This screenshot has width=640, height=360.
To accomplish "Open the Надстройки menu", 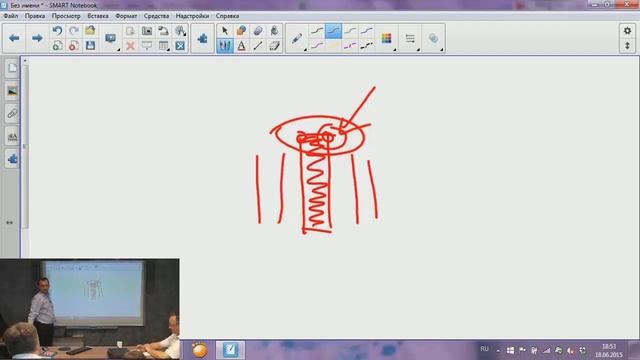I will point(192,16).
